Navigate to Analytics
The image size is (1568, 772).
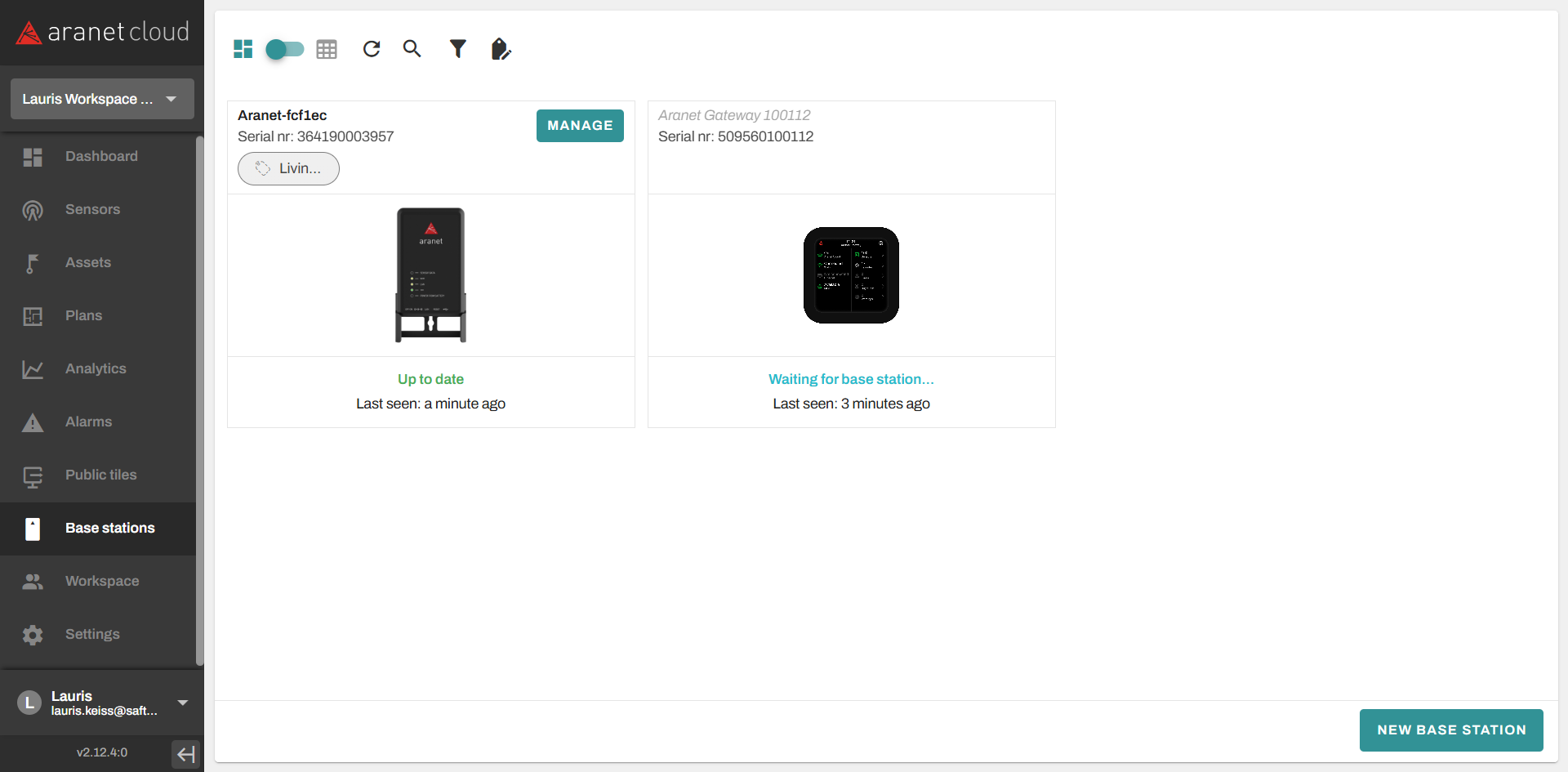96,368
